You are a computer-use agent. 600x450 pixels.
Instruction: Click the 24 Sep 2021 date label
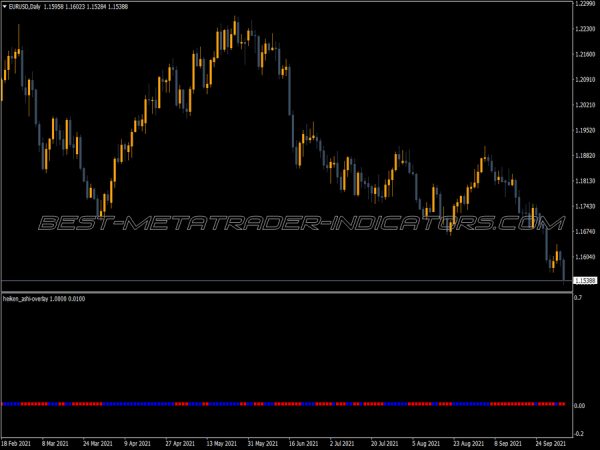coord(550,443)
